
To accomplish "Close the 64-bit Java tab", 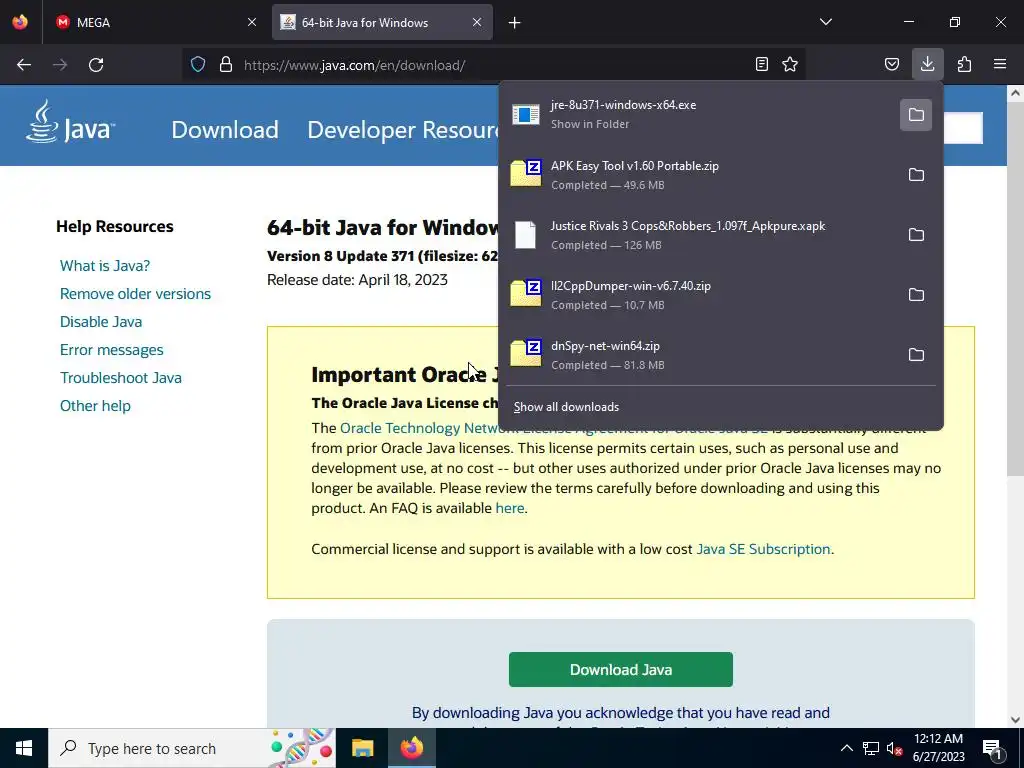I will (x=477, y=22).
